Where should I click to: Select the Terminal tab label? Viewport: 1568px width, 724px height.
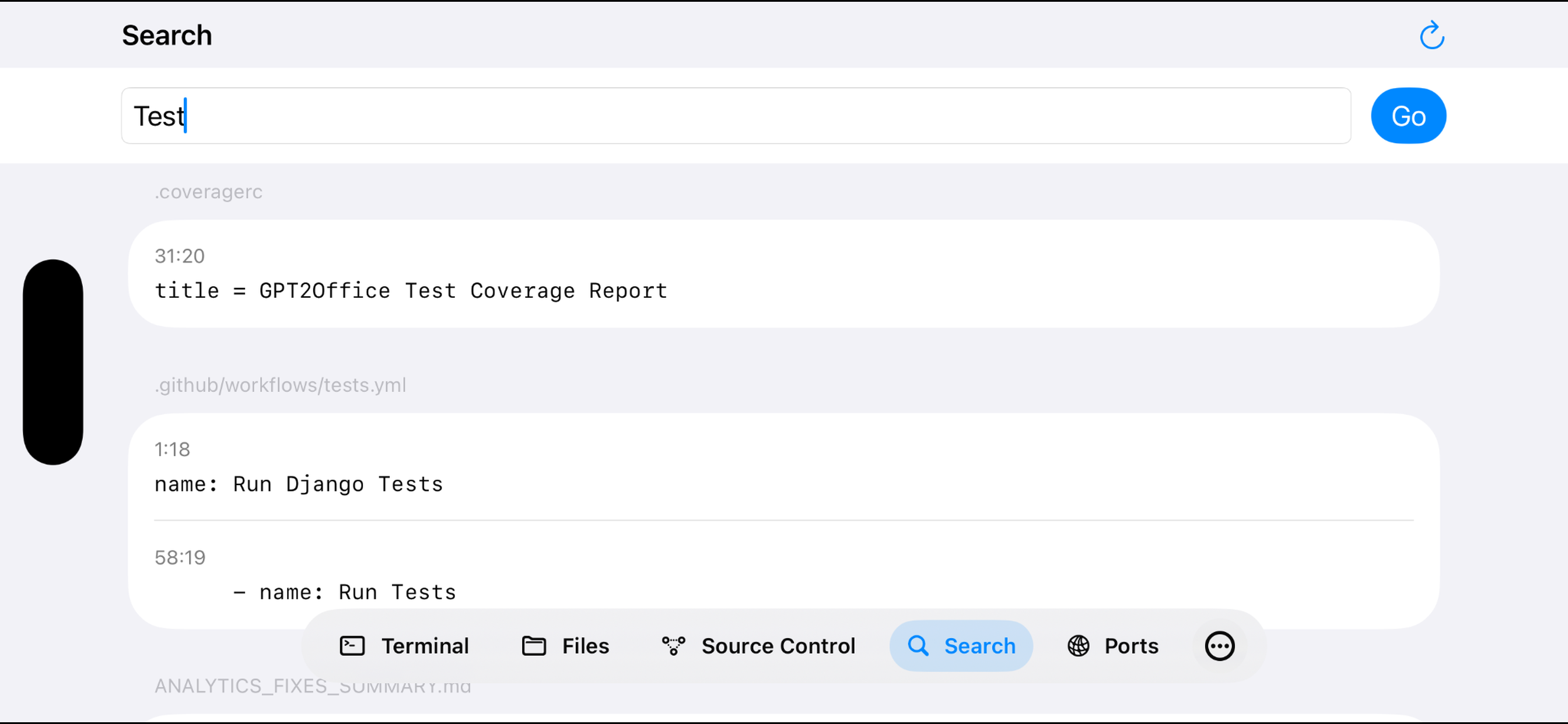[425, 646]
